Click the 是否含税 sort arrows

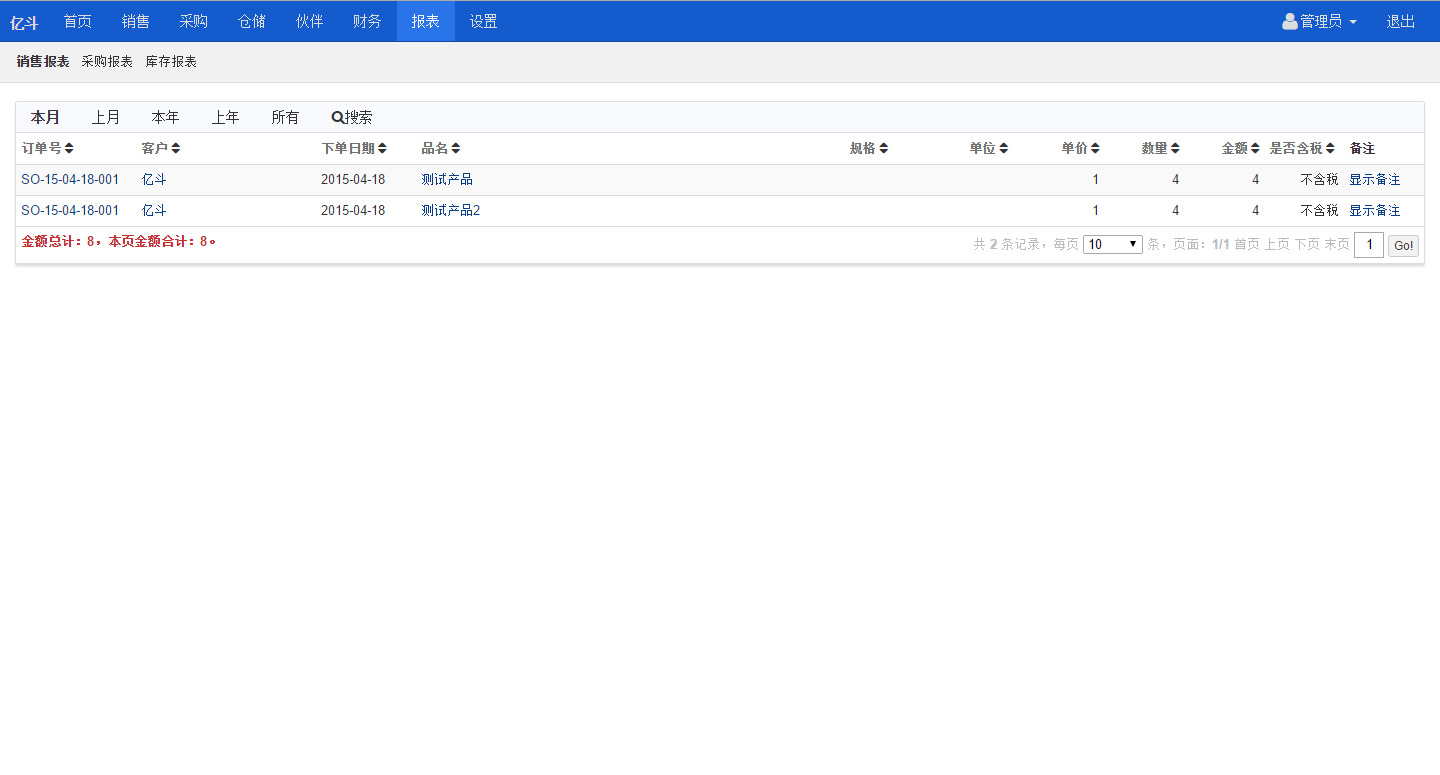[x=1330, y=148]
